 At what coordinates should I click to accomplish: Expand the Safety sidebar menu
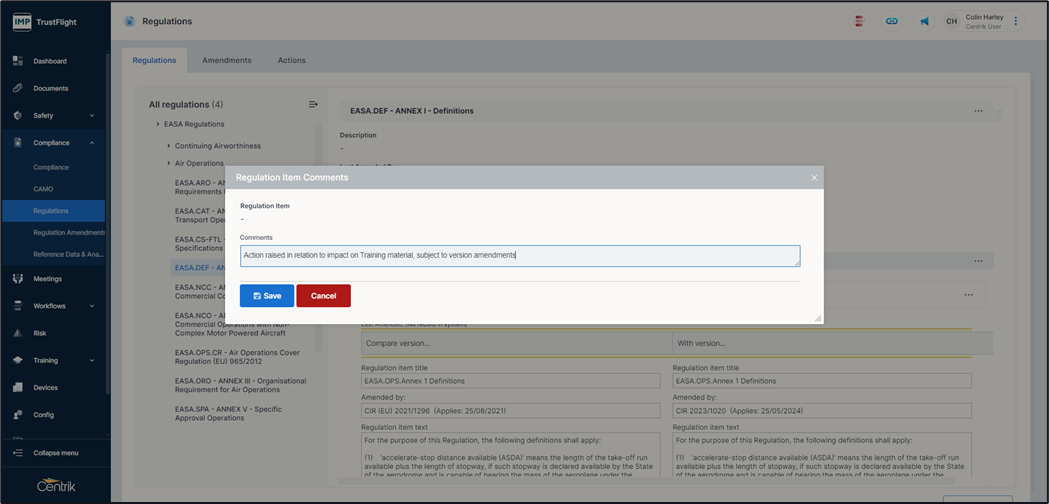[x=92, y=116]
